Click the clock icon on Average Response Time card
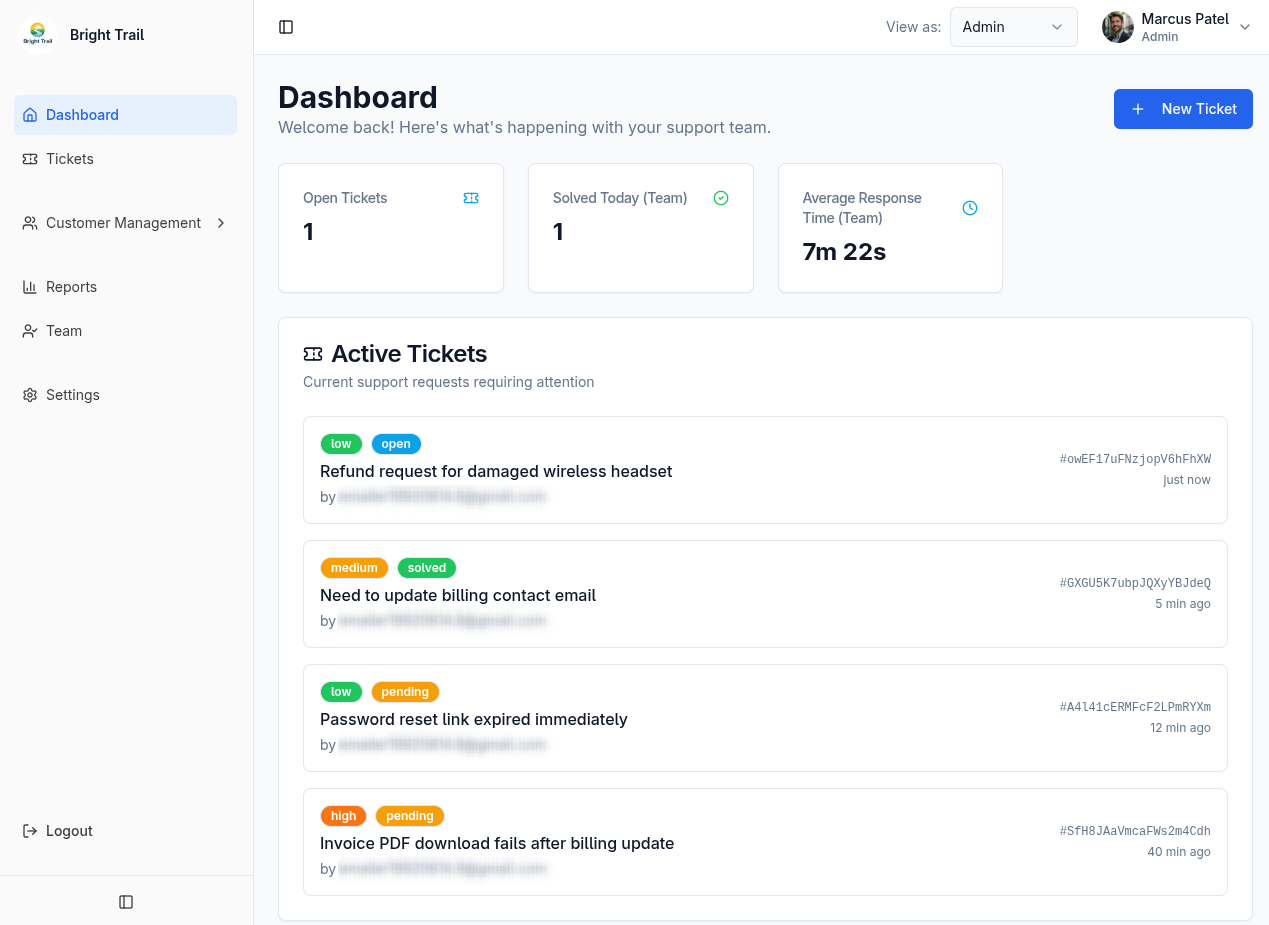The image size is (1269, 925). [x=970, y=208]
